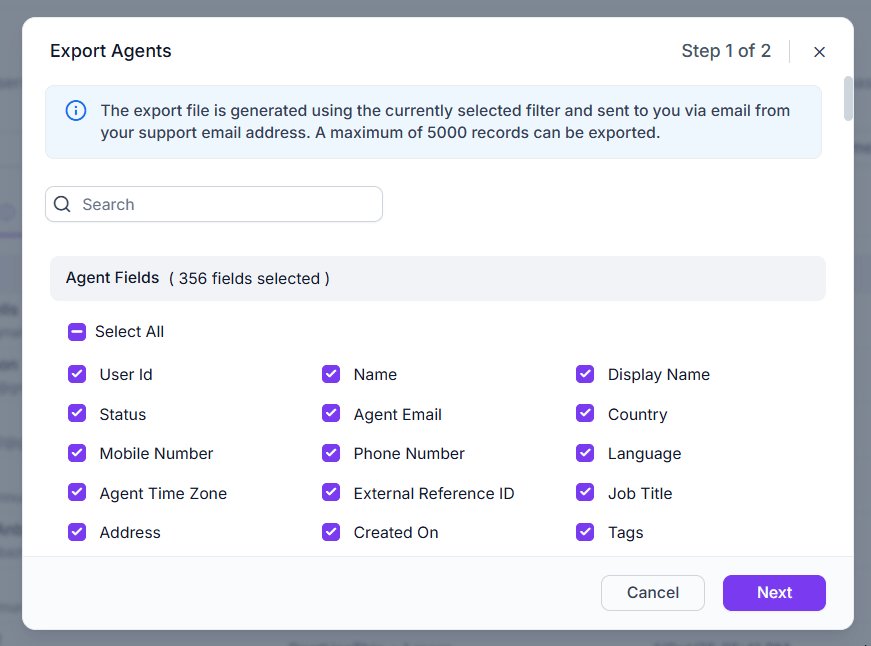This screenshot has height=646, width=871.
Task: Click the magnifier search icon
Action: click(x=62, y=204)
